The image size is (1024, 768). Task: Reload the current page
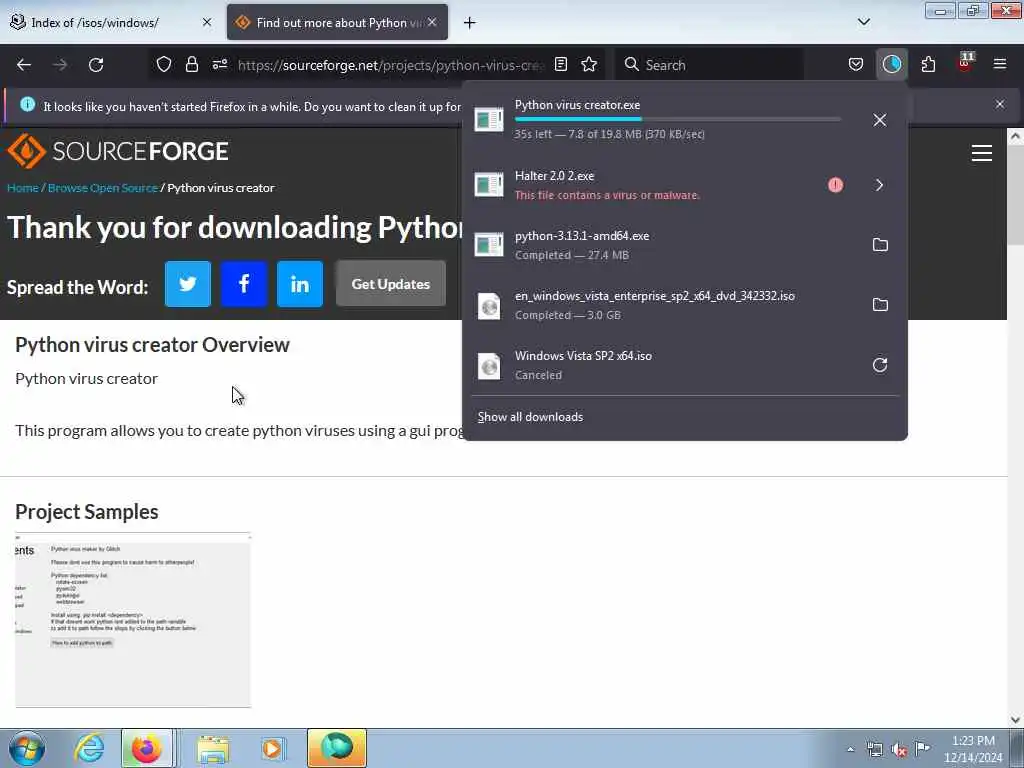(x=96, y=65)
